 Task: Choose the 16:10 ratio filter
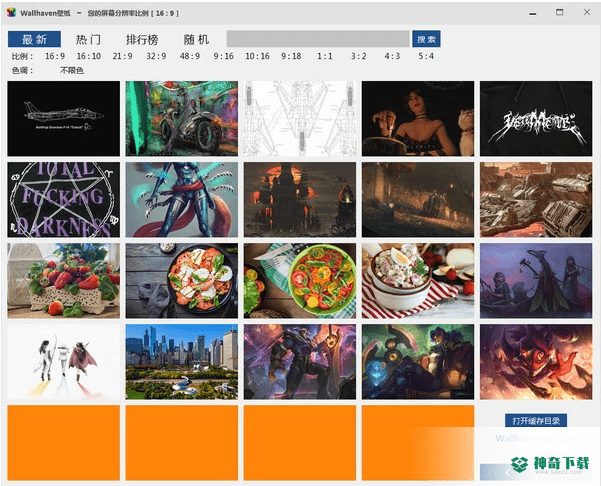click(x=89, y=56)
